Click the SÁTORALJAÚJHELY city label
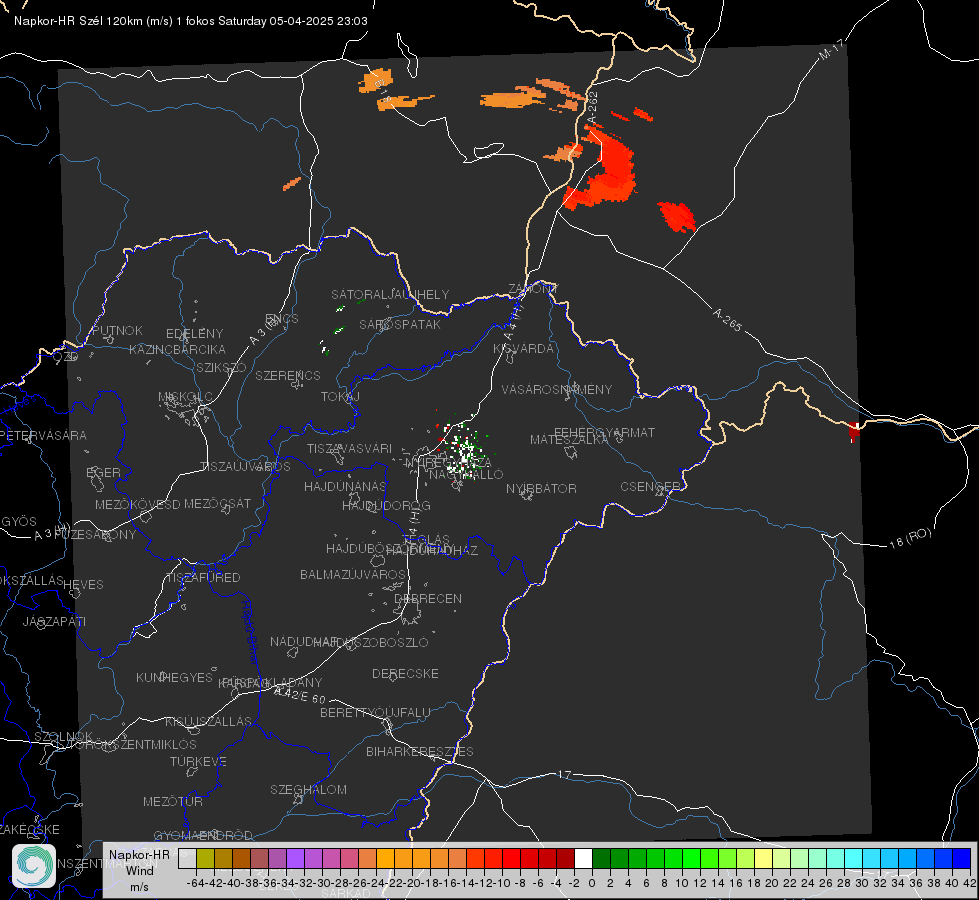Image resolution: width=979 pixels, height=900 pixels. [x=390, y=294]
